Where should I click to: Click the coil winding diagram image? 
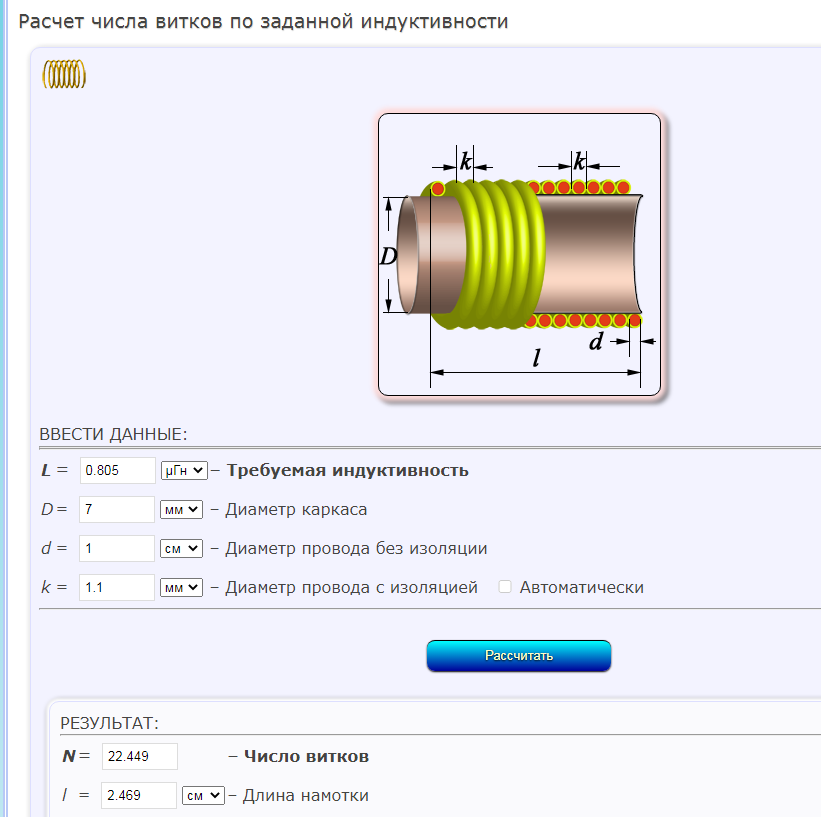pos(520,257)
